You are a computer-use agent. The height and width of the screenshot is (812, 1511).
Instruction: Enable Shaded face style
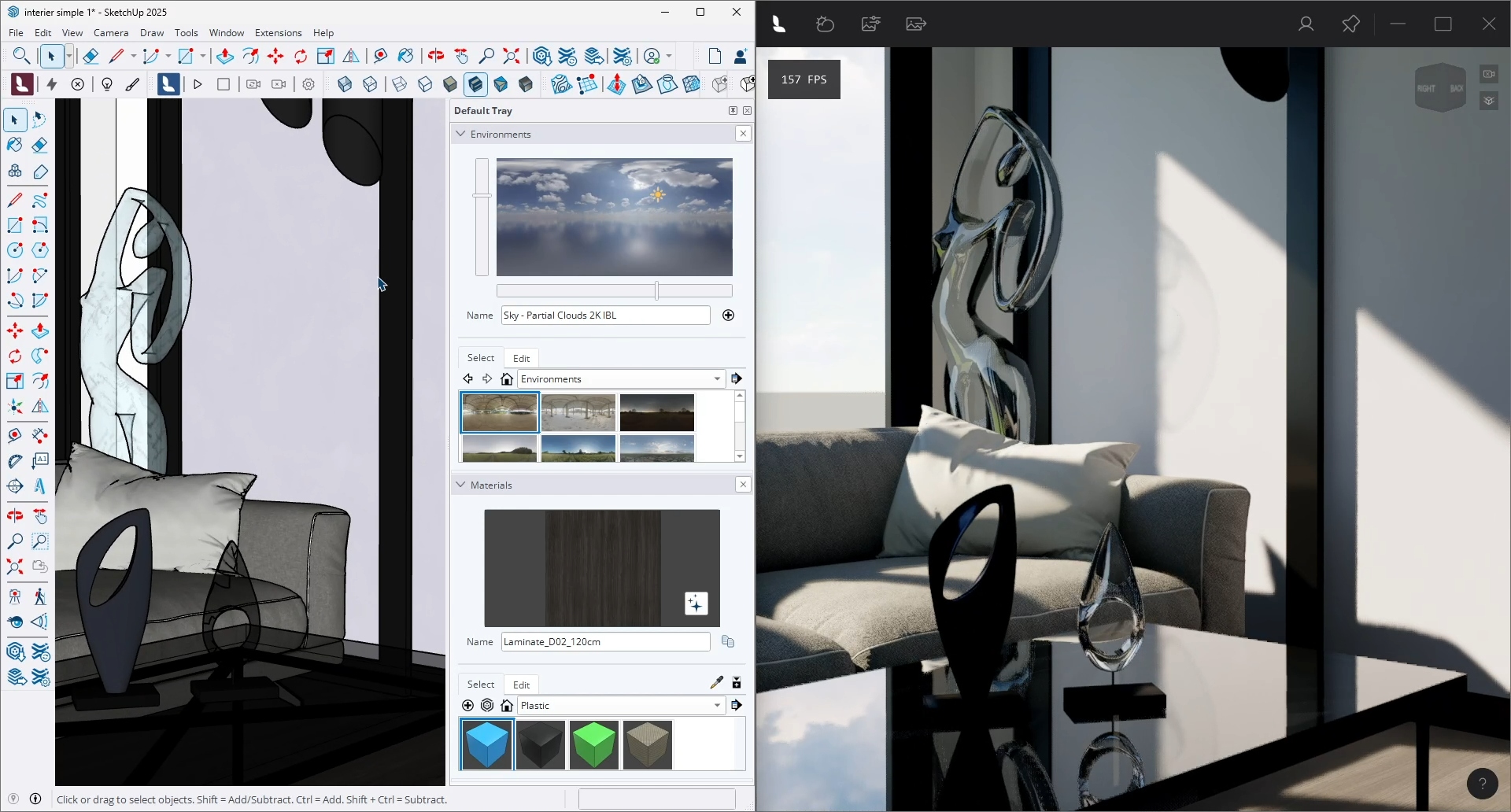tap(450, 84)
